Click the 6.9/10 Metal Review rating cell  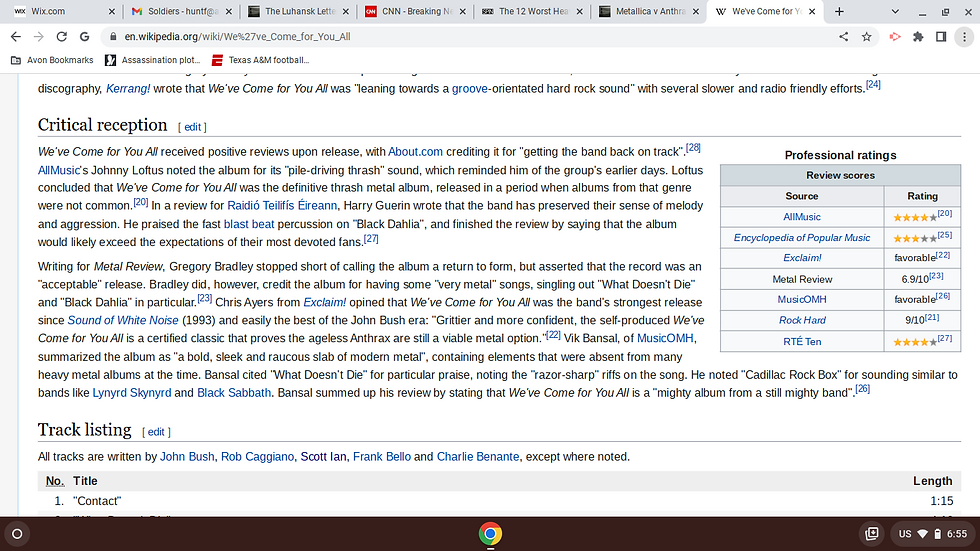pos(922,279)
